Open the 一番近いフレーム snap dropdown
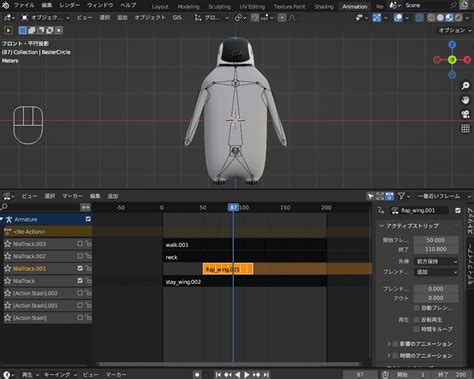474x379 pixels. point(443,196)
